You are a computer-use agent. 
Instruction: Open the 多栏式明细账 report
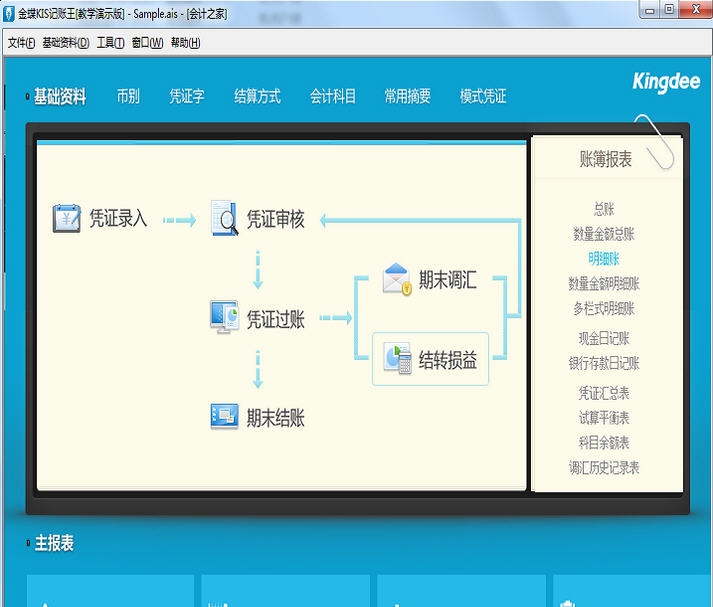tap(604, 308)
